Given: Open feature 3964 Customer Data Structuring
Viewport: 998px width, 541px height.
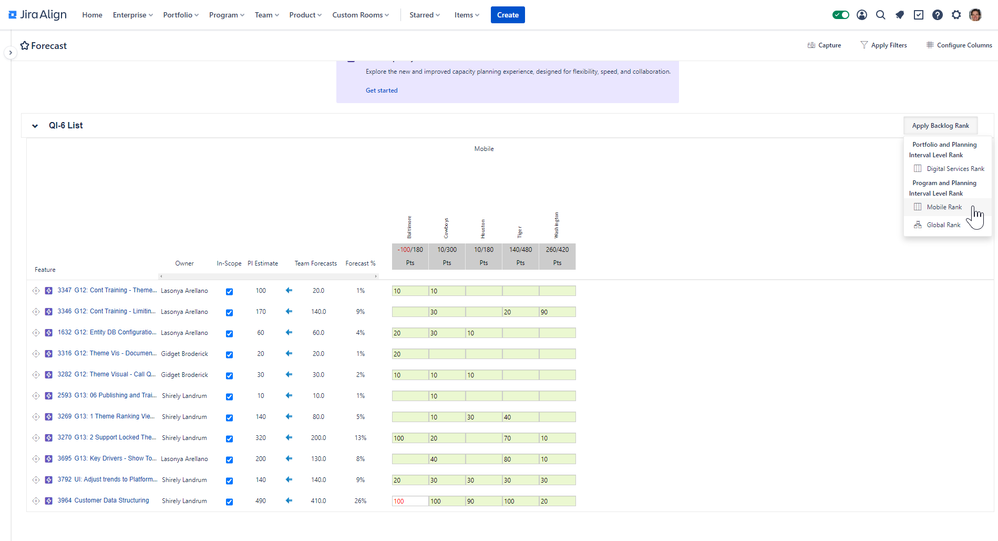Looking at the screenshot, I should click(103, 501).
